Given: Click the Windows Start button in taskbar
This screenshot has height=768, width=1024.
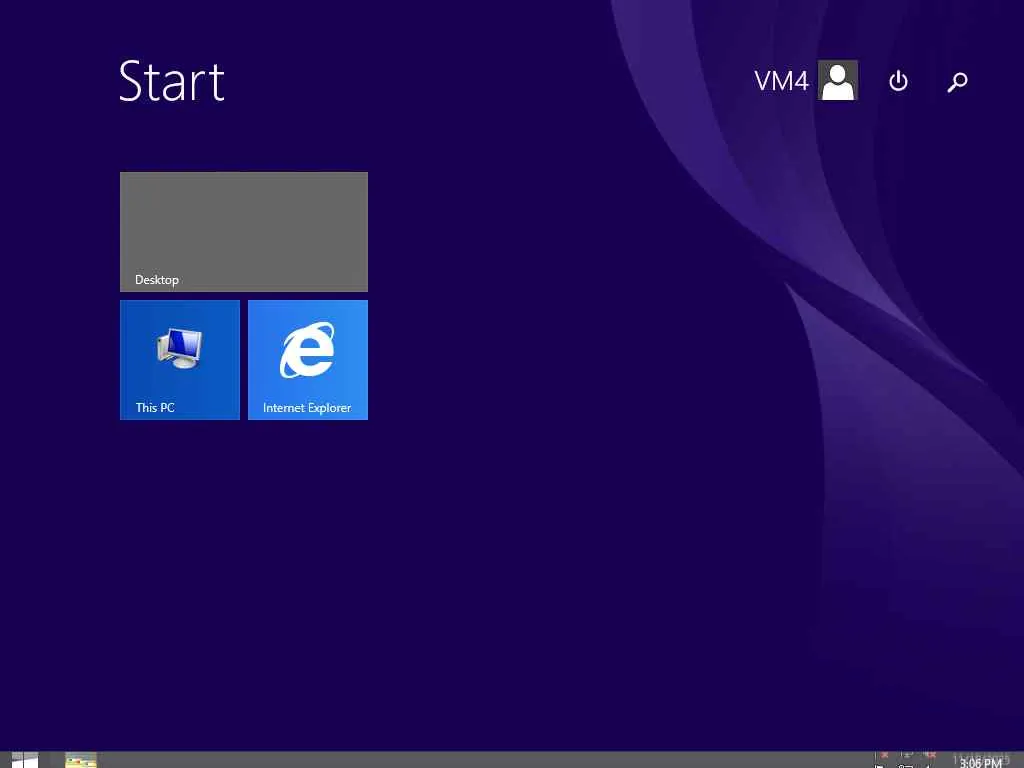Looking at the screenshot, I should [25, 760].
